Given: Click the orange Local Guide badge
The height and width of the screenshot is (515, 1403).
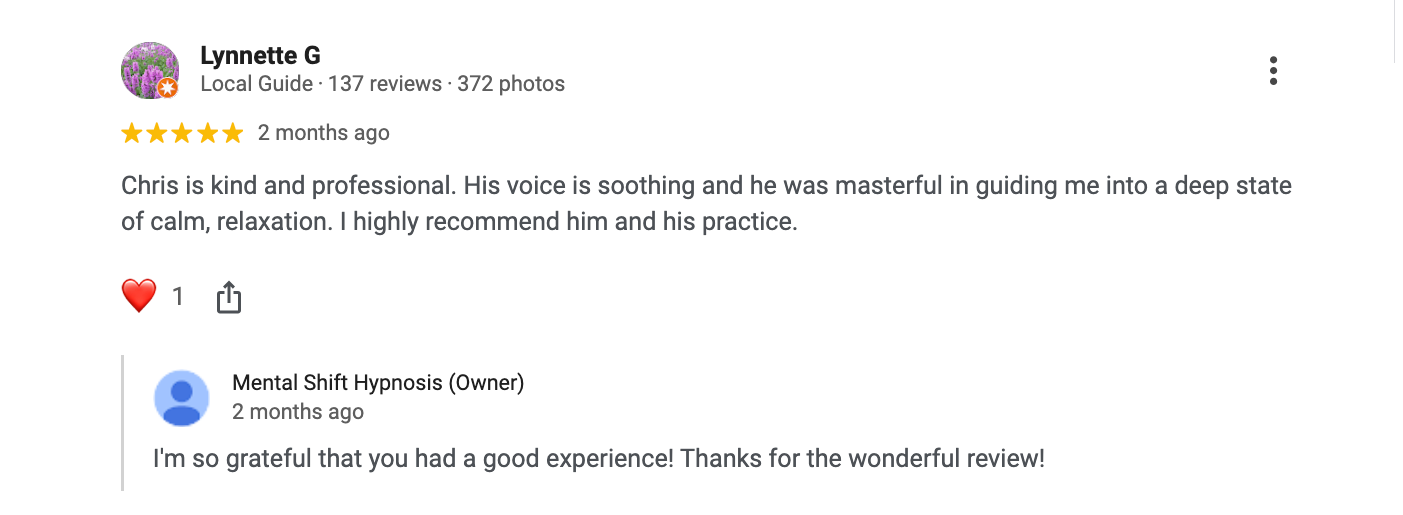Looking at the screenshot, I should (168, 88).
